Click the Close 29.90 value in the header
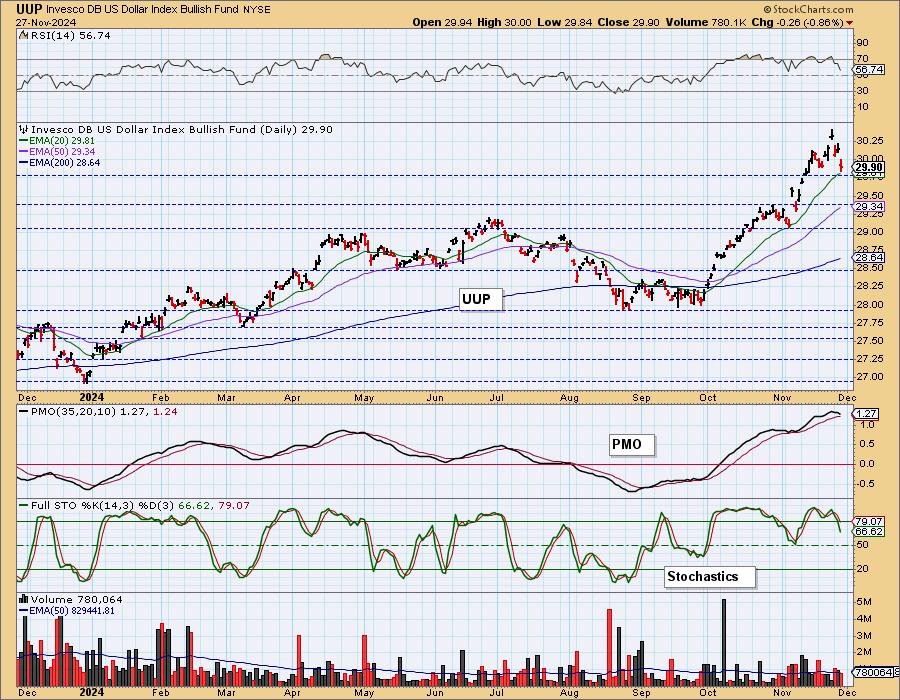This screenshot has width=900, height=700. [x=629, y=22]
